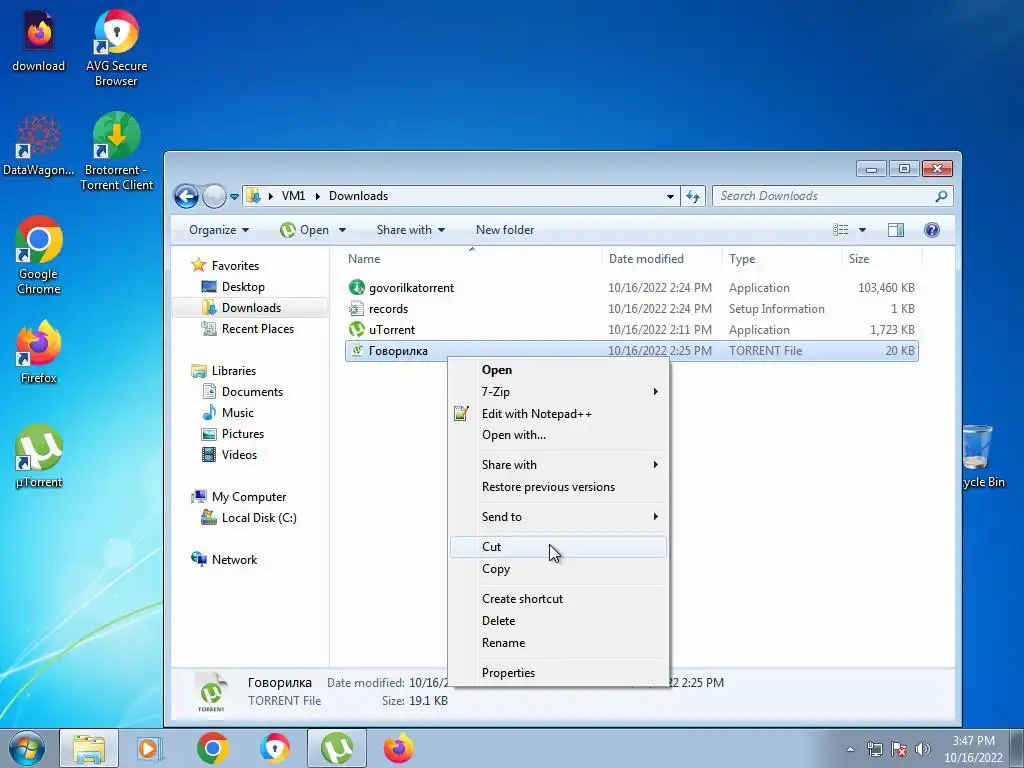
Task: Select the Recycle Bin desktop icon
Action: [983, 456]
